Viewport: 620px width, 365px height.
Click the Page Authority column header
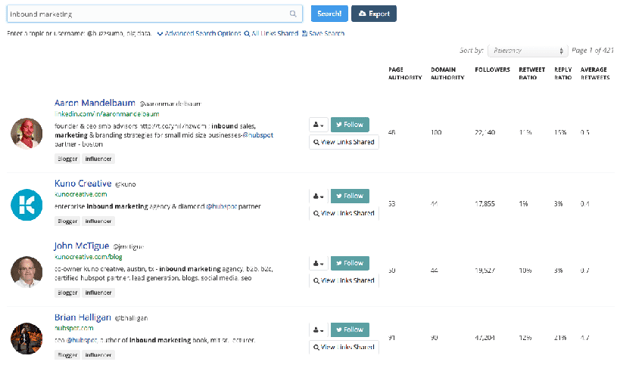pyautogui.click(x=405, y=74)
